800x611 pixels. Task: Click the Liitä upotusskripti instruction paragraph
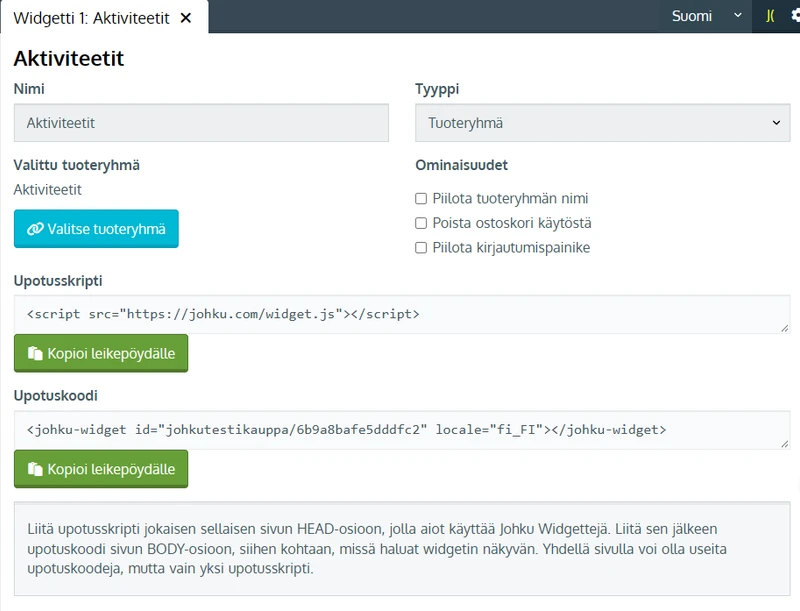377,549
